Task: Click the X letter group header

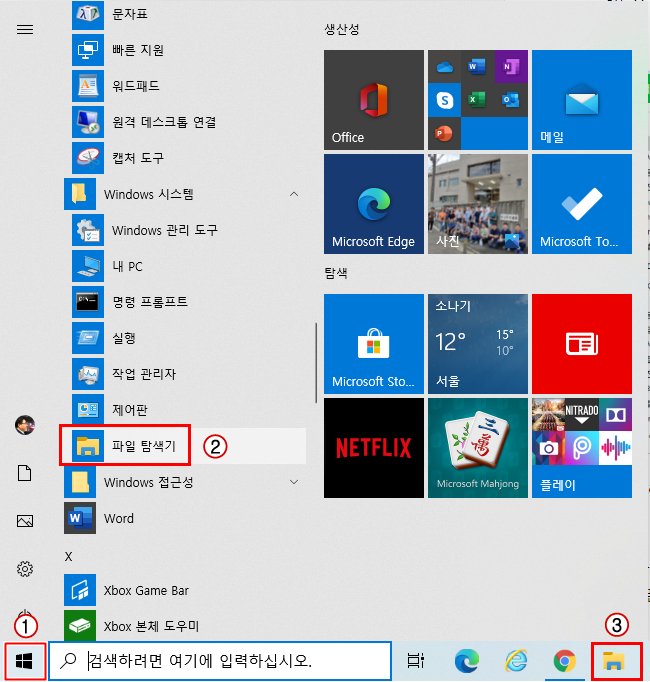Action: tap(68, 557)
